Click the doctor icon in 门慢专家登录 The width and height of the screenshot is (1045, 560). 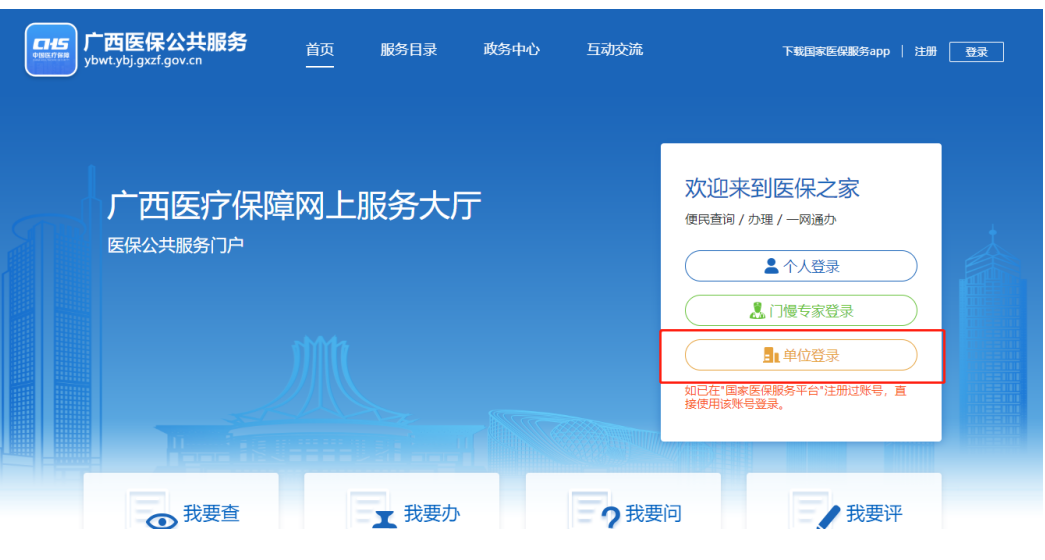pyautogui.click(x=757, y=311)
